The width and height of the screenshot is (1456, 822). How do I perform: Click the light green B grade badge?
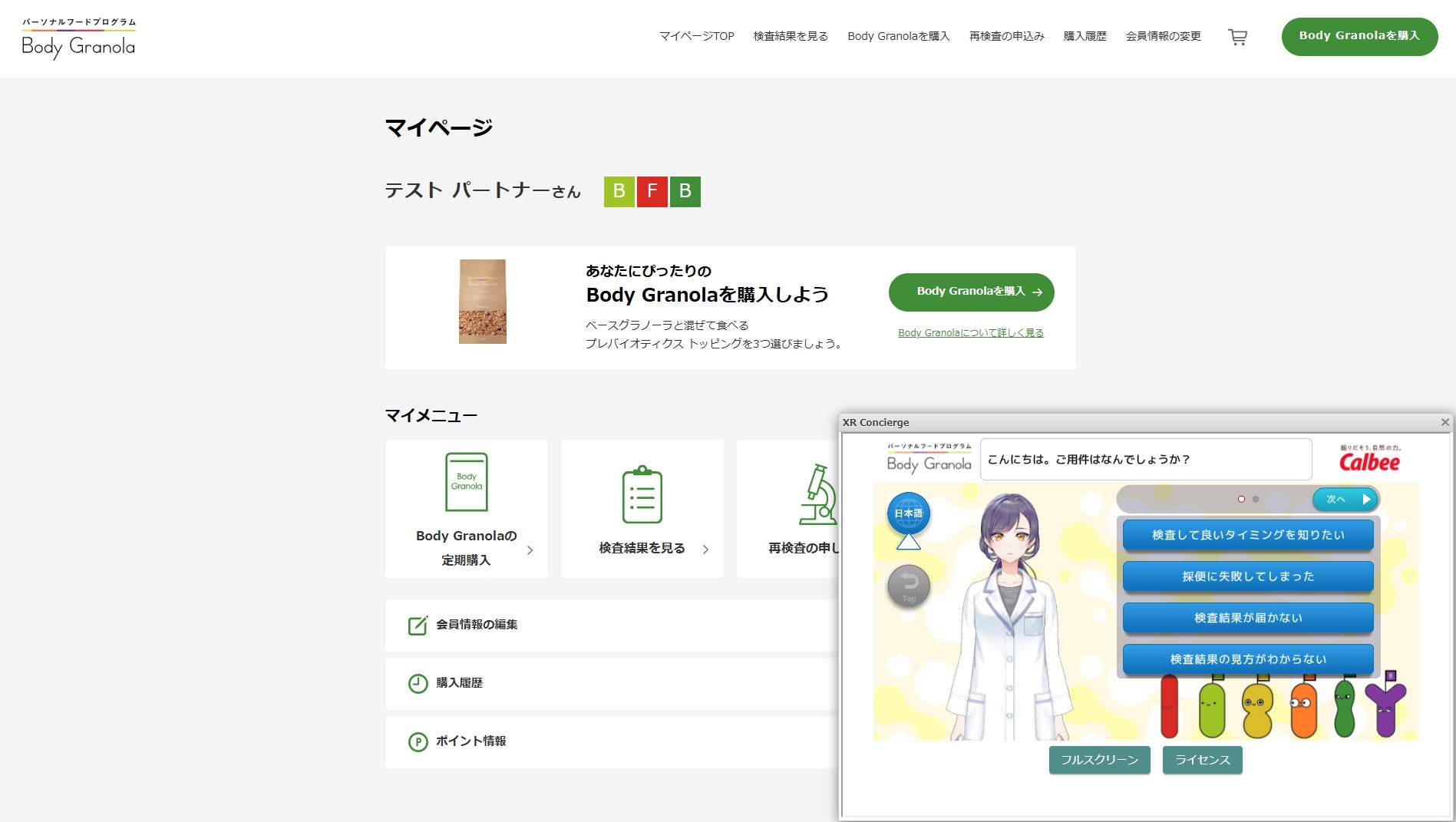tap(619, 191)
